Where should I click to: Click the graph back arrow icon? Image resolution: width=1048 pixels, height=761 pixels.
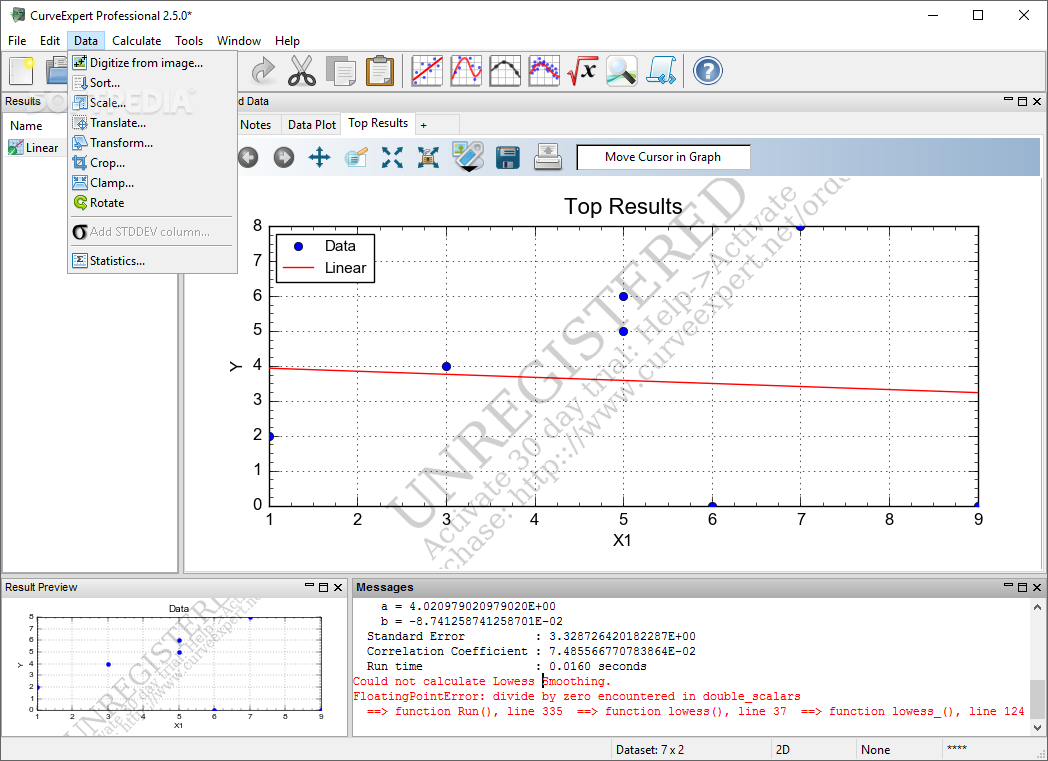coord(248,158)
